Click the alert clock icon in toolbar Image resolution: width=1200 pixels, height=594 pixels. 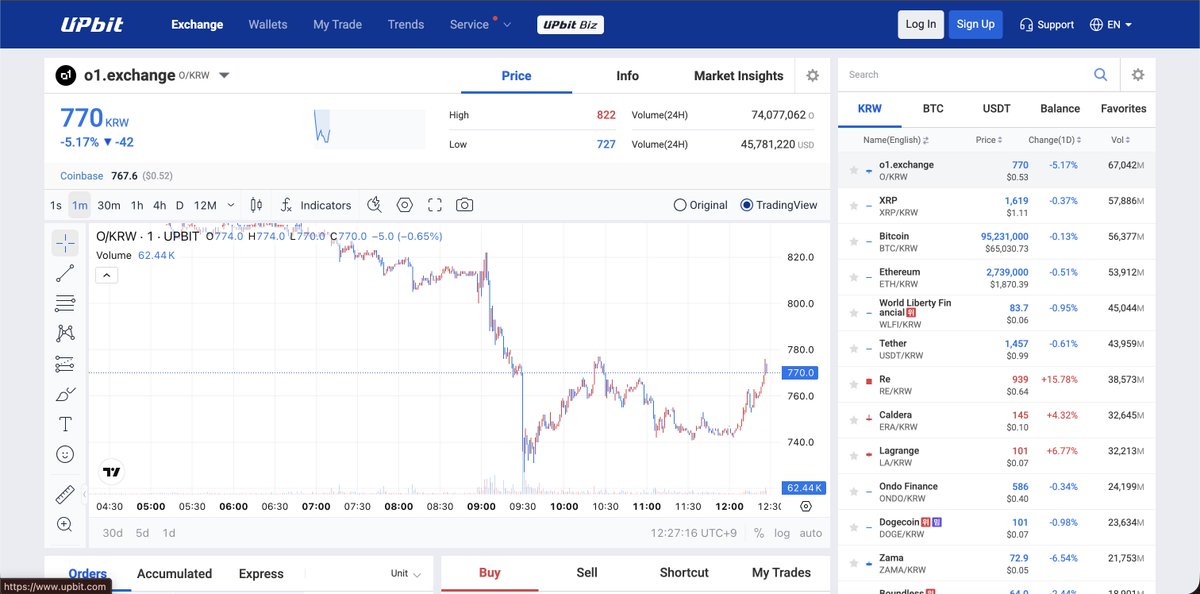tap(374, 205)
